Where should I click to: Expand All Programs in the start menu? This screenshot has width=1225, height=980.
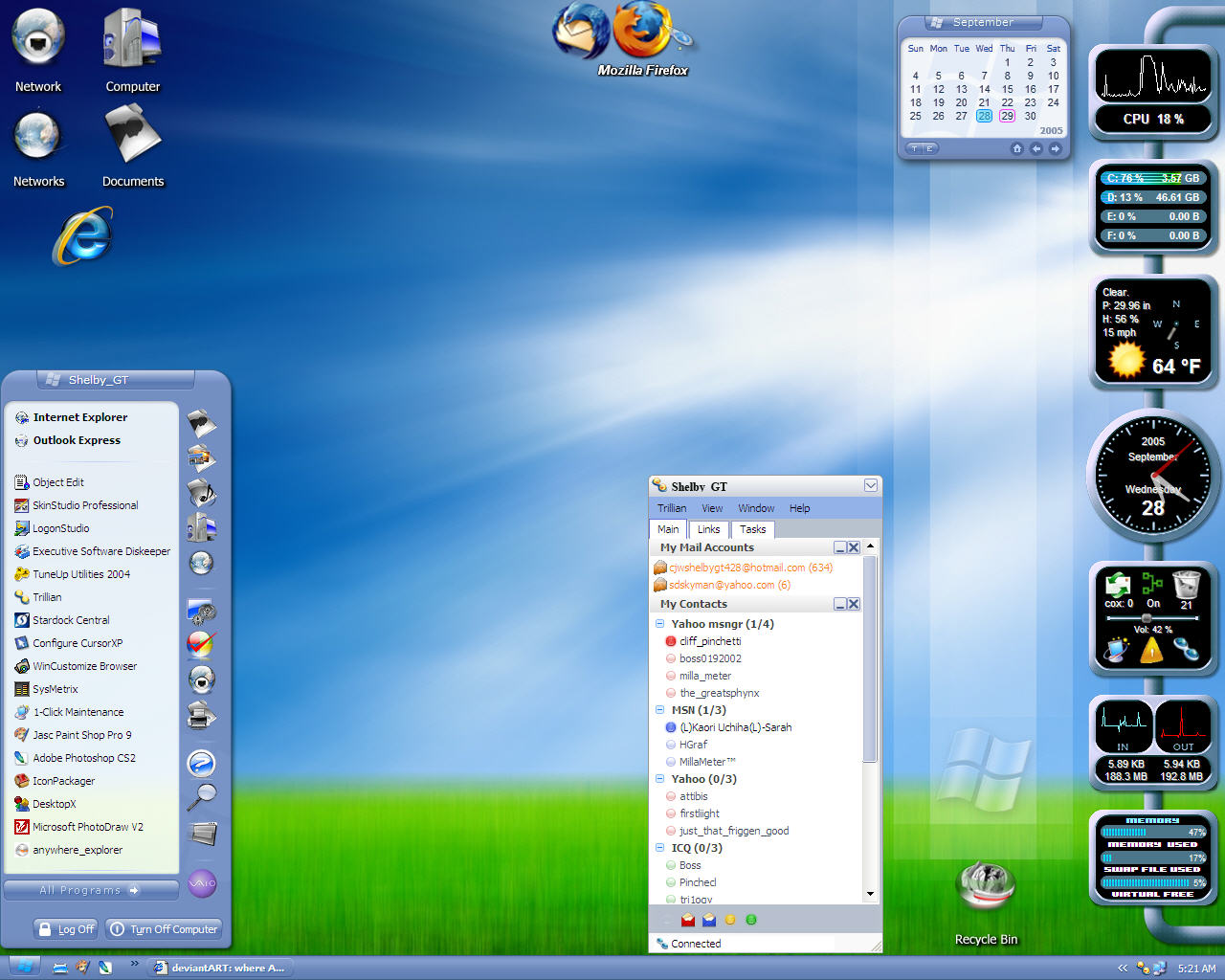pos(91,890)
